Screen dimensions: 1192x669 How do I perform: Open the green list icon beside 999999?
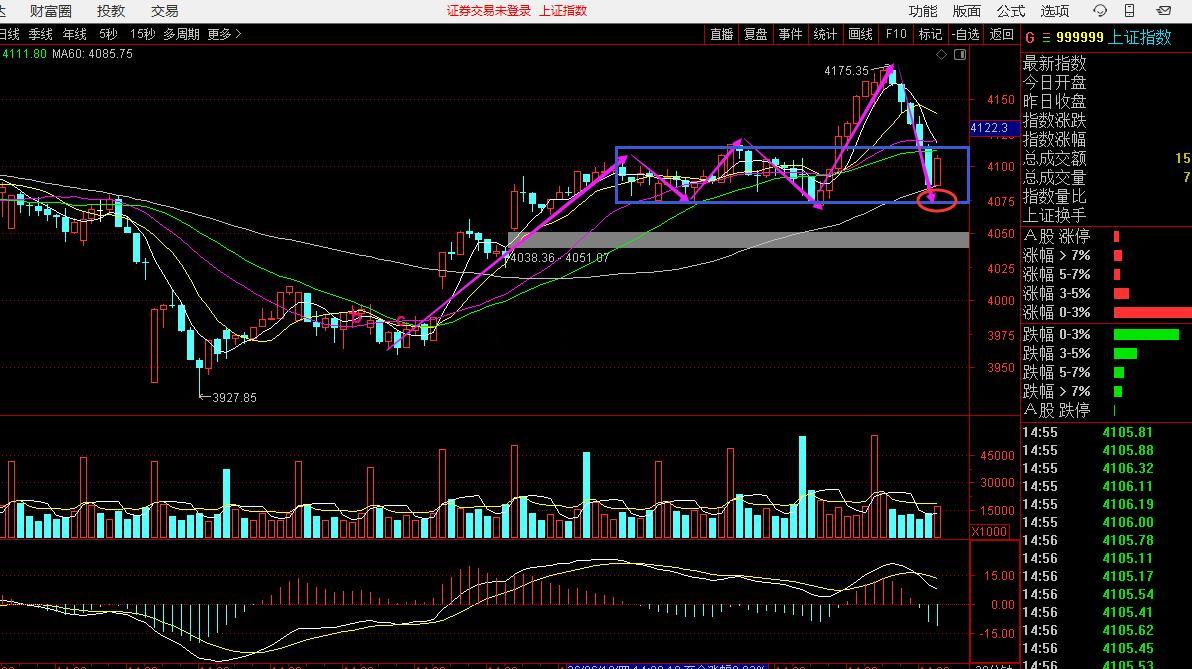[1046, 37]
